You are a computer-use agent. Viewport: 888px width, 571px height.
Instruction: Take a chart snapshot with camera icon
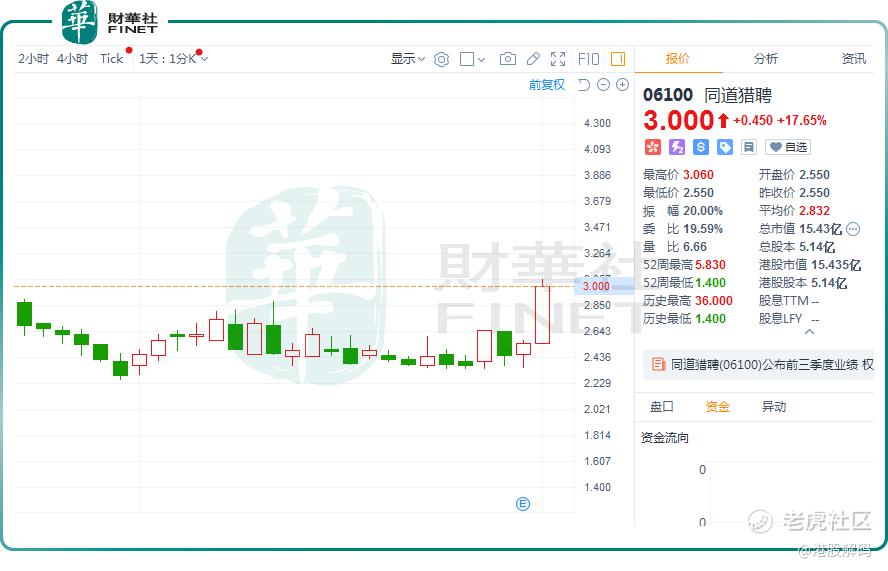(507, 59)
